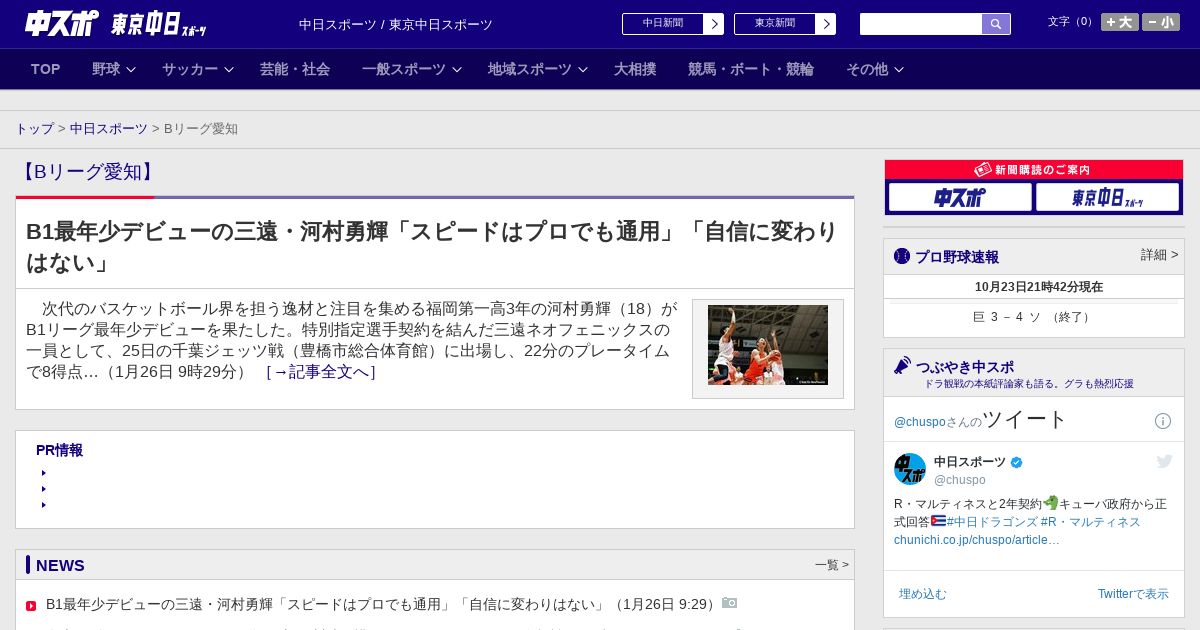Click the camera photo icon after the news item
Image resolution: width=1200 pixels, height=630 pixels.
tap(730, 603)
